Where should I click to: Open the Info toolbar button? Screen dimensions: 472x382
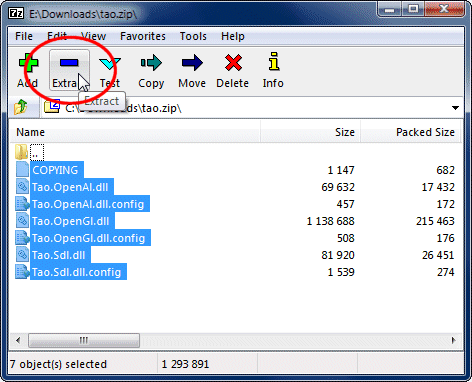[x=273, y=70]
